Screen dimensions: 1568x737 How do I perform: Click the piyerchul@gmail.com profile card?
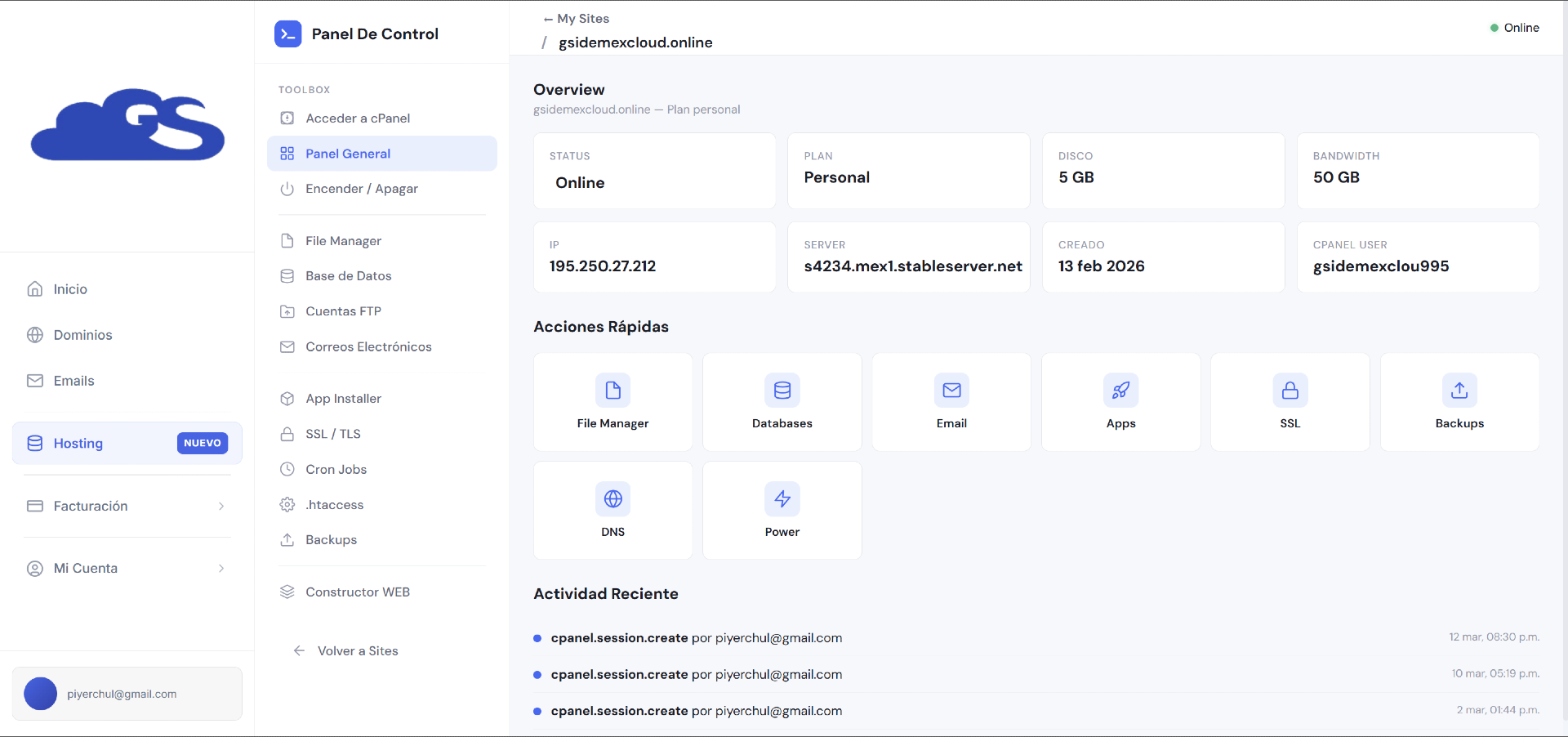(127, 694)
